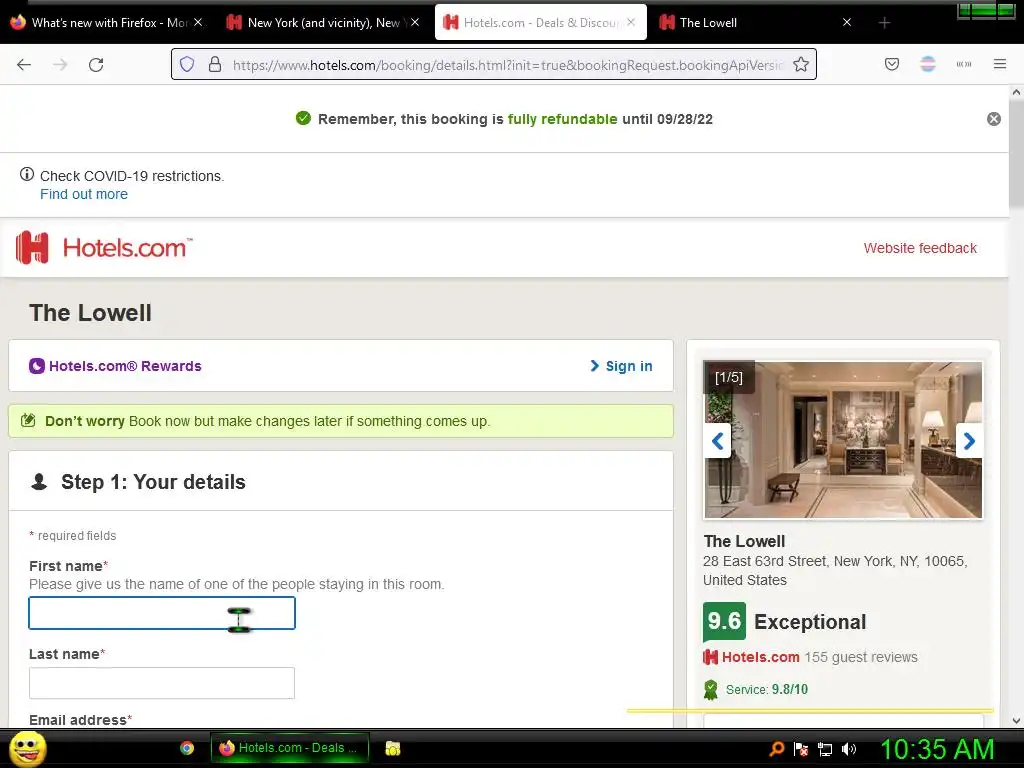Focus the First name input field
The width and height of the screenshot is (1024, 768).
(x=162, y=613)
